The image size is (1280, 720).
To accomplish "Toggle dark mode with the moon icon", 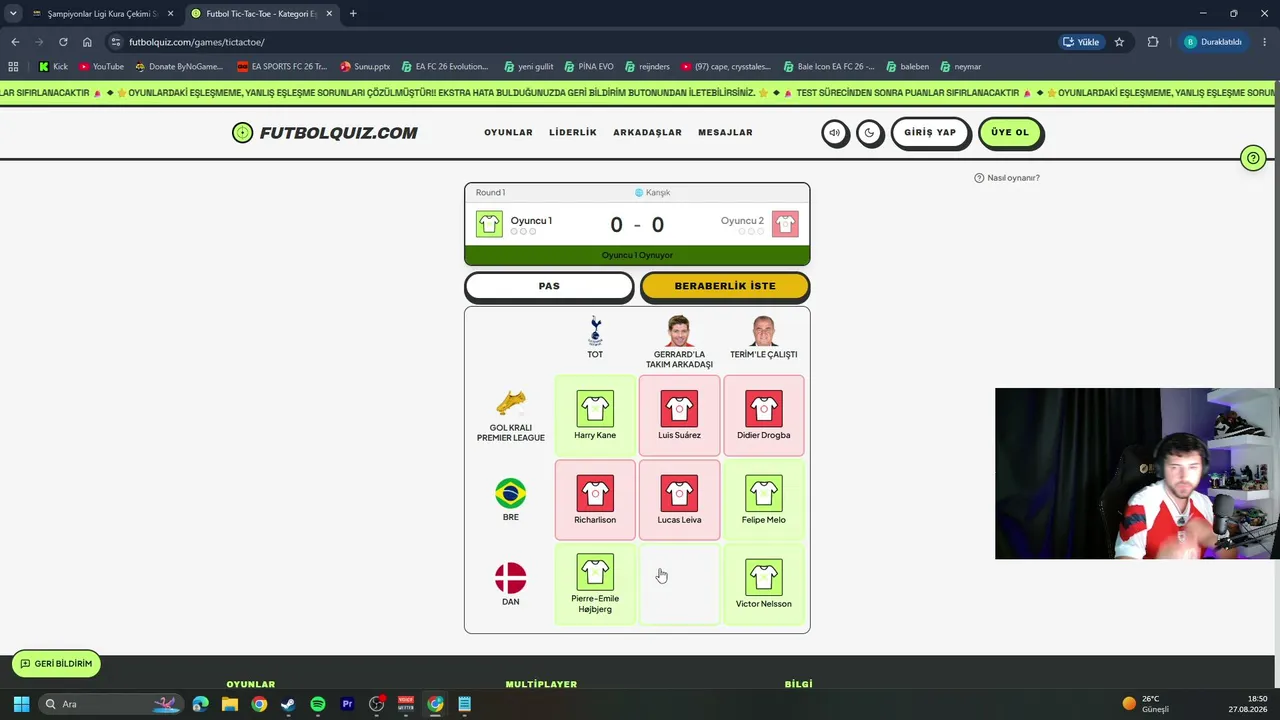I will tap(870, 133).
